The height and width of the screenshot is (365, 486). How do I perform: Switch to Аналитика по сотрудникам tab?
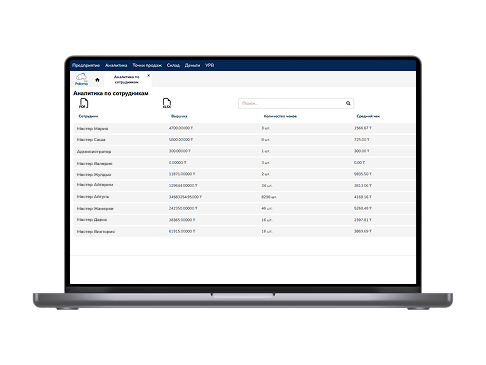pos(127,79)
